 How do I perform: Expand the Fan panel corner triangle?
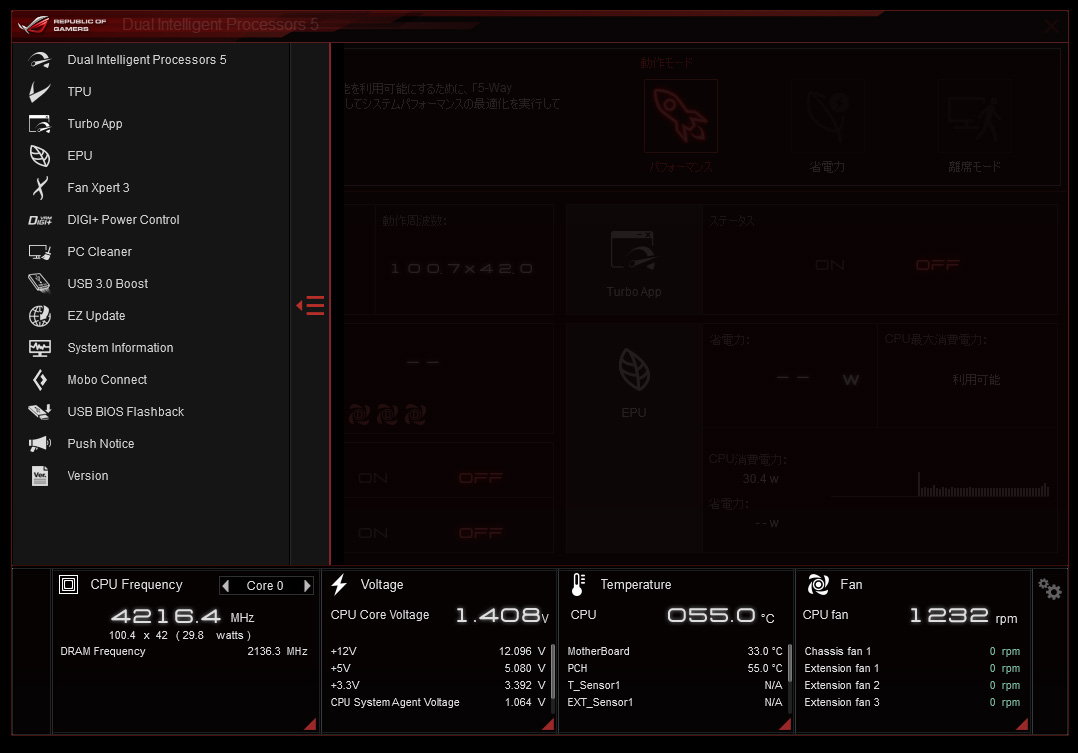[1022, 724]
